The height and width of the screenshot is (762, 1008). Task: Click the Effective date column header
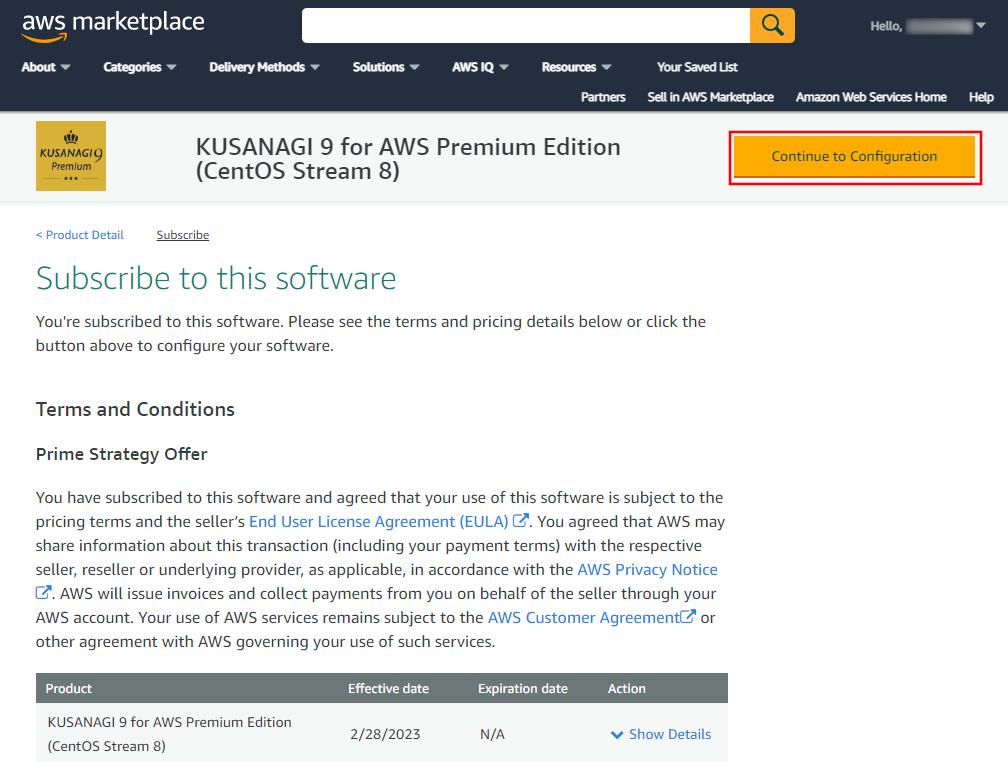(x=388, y=689)
